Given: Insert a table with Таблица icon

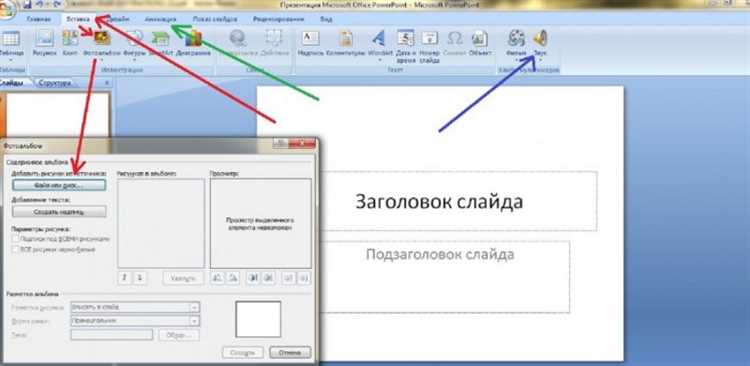Looking at the screenshot, I should [11, 39].
